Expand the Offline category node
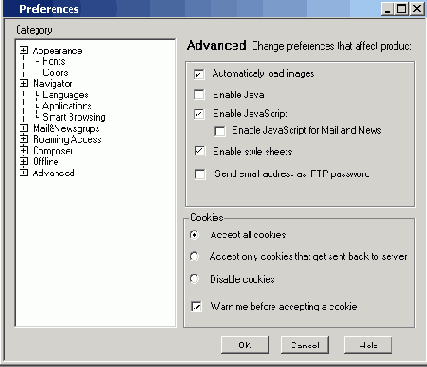 (x=24, y=161)
